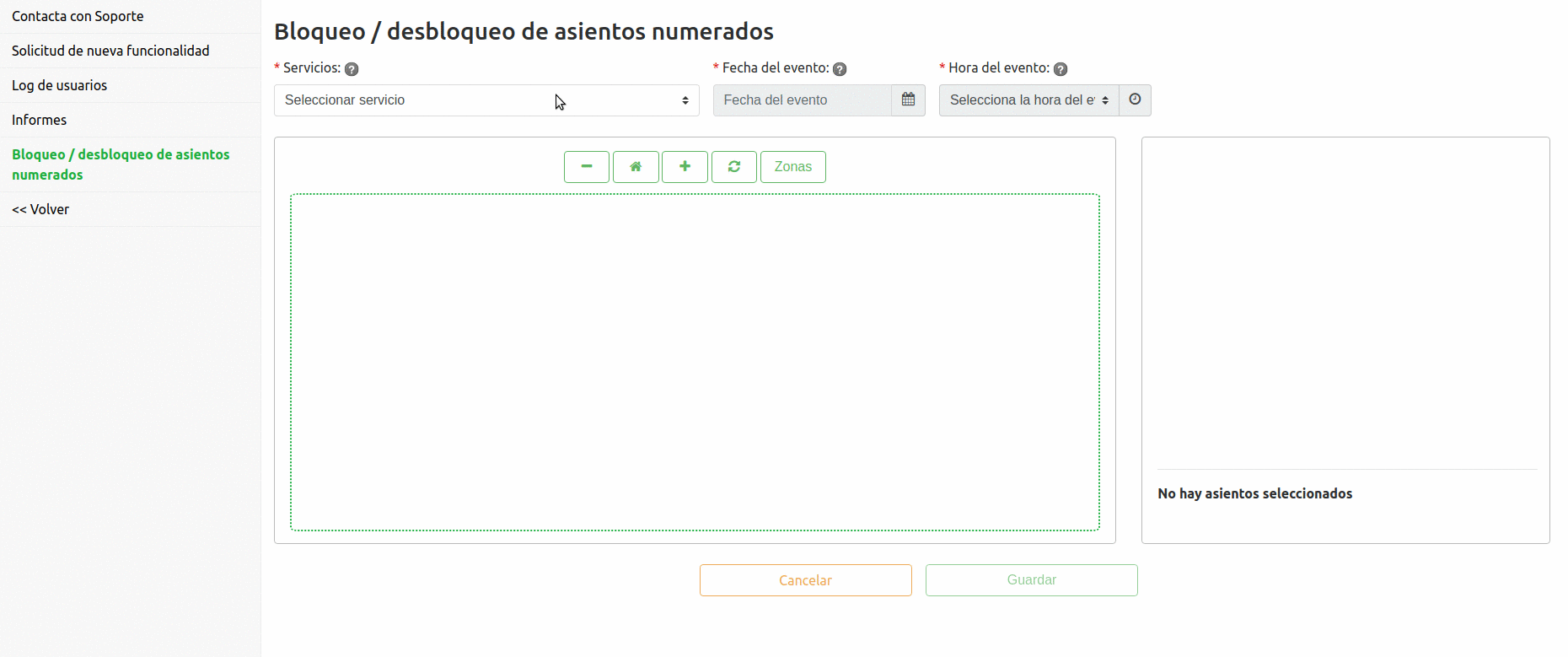This screenshot has width=1568, height=657.
Task: Open Contacta con Soporte menu item
Action: [131, 16]
